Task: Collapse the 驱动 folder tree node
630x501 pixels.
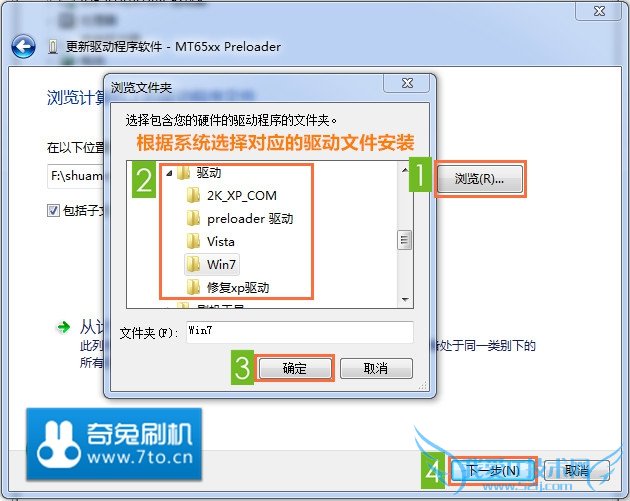Action: (x=169, y=173)
